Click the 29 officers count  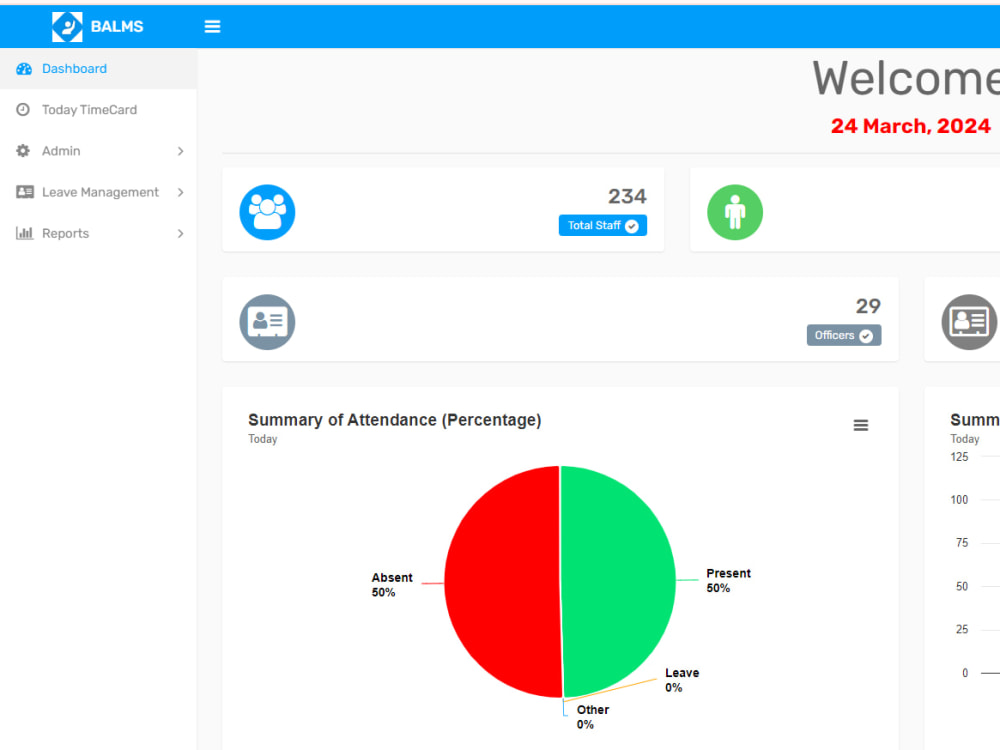click(868, 306)
